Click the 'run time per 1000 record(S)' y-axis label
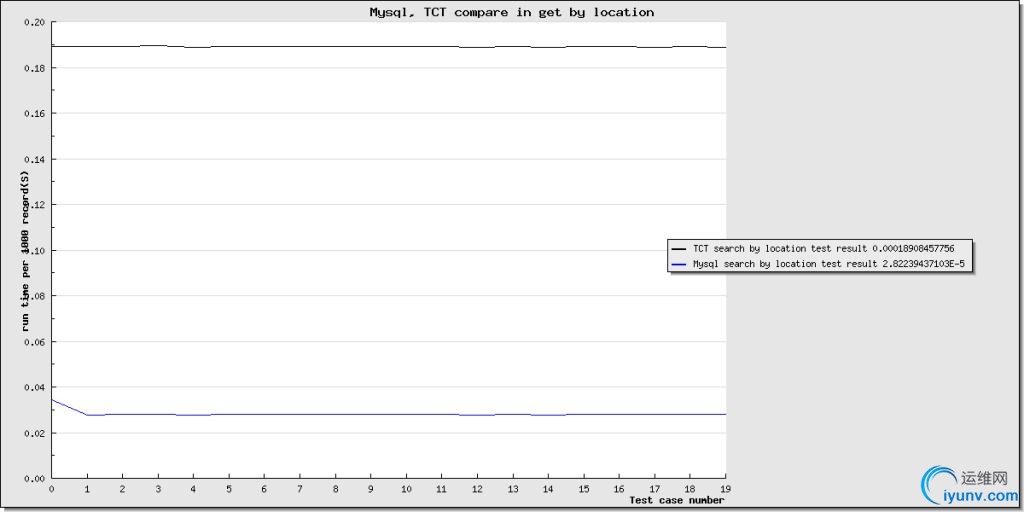Viewport: 1024px width, 512px height. pyautogui.click(x=25, y=251)
